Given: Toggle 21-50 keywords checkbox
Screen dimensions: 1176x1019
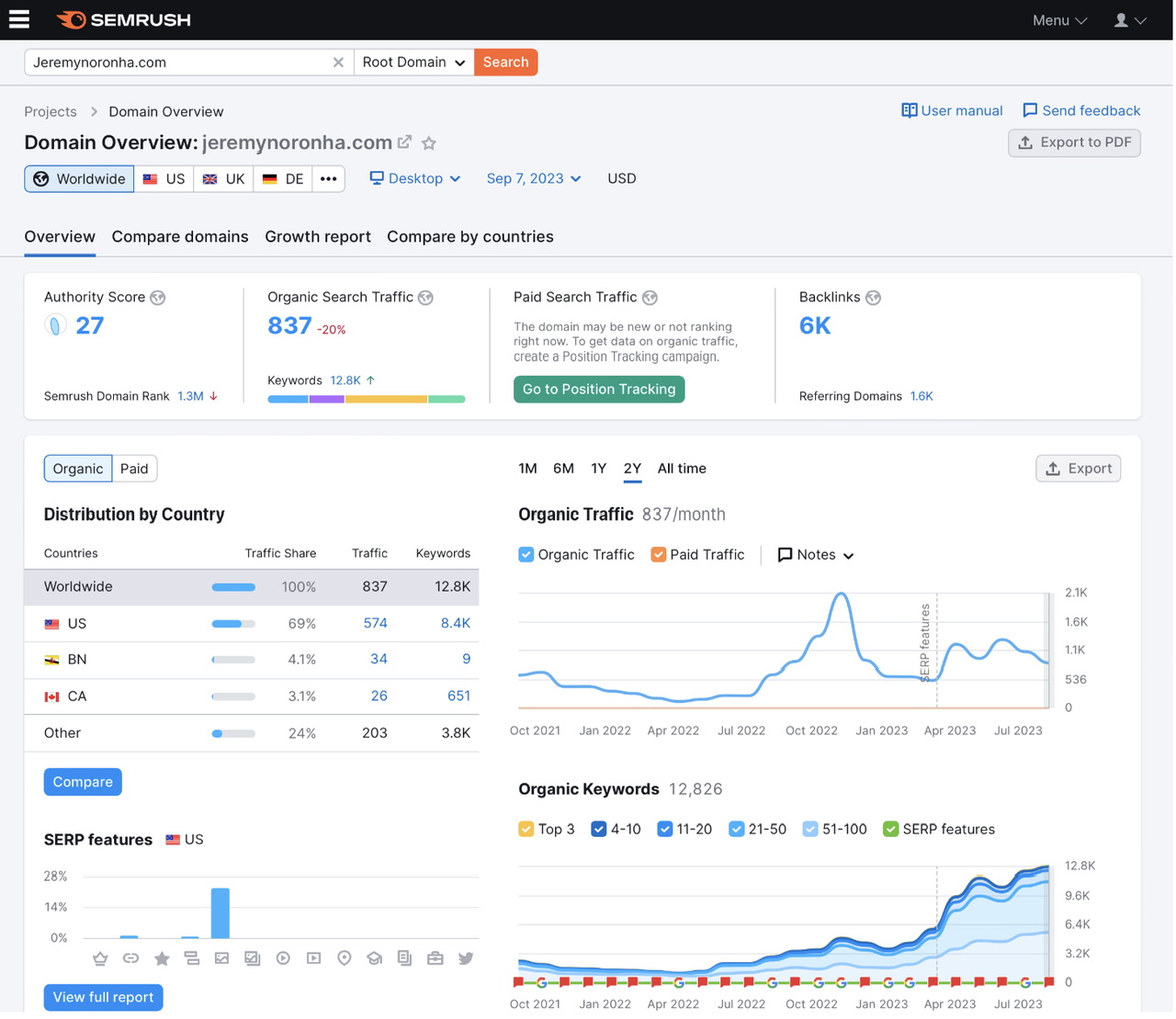Looking at the screenshot, I should [737, 830].
